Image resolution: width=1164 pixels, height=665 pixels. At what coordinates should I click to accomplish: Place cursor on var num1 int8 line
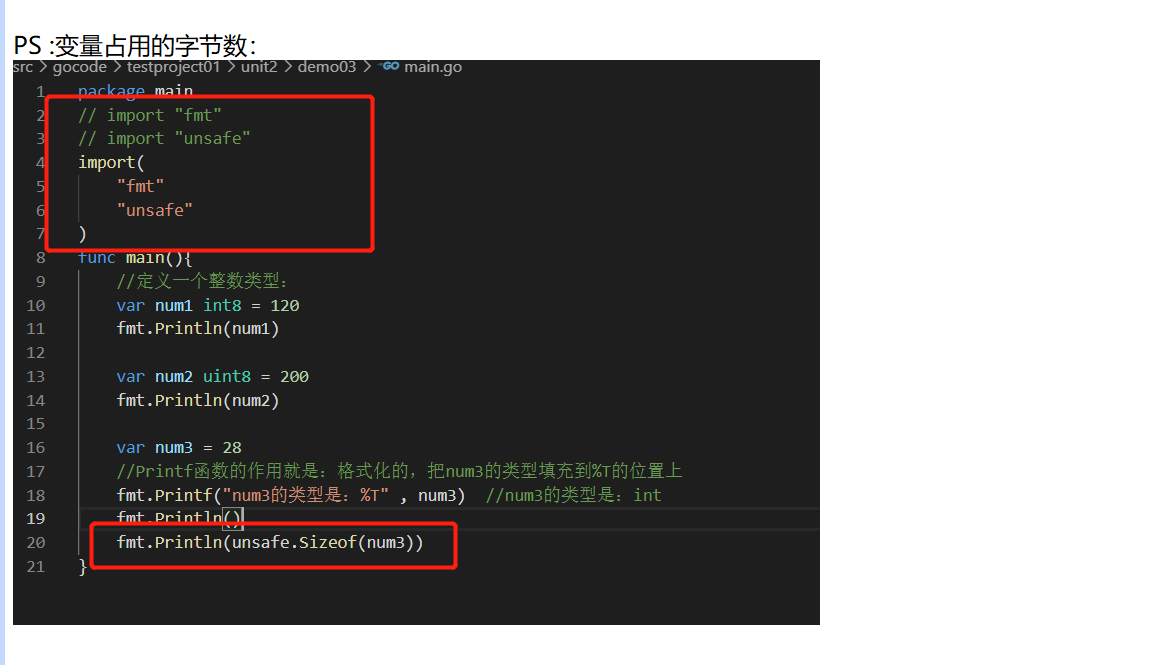208,305
